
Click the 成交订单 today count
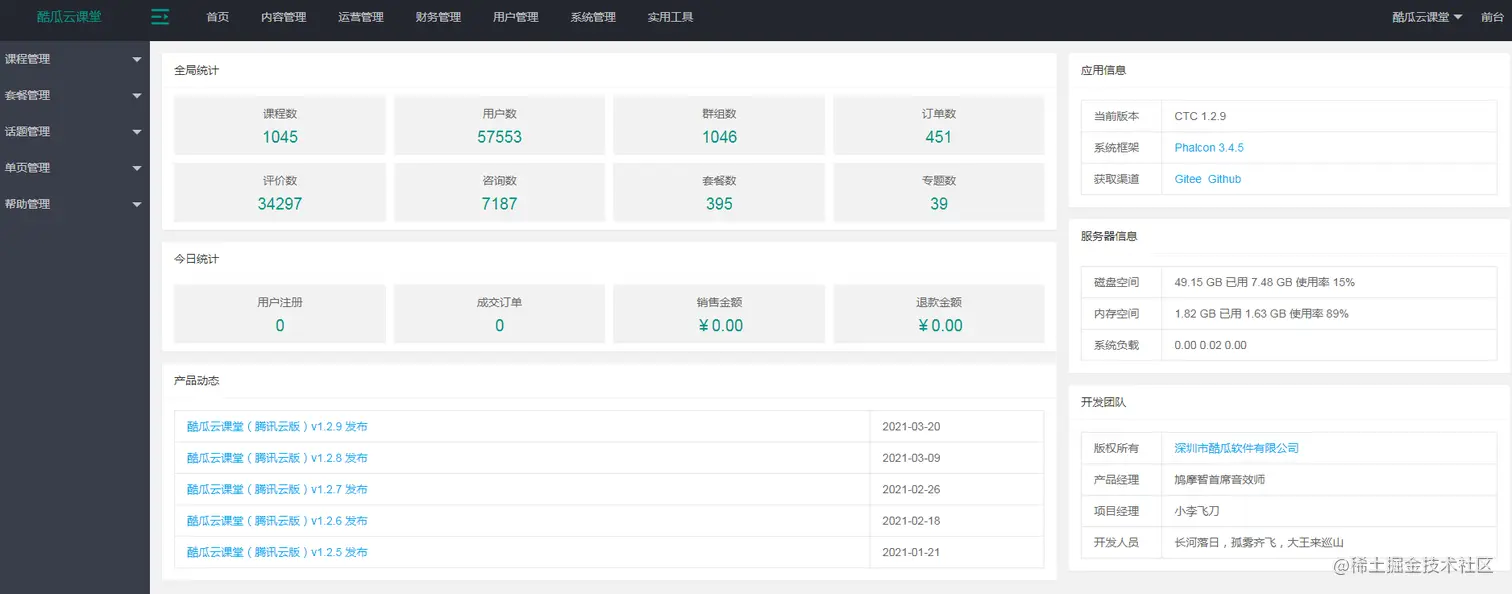(499, 325)
